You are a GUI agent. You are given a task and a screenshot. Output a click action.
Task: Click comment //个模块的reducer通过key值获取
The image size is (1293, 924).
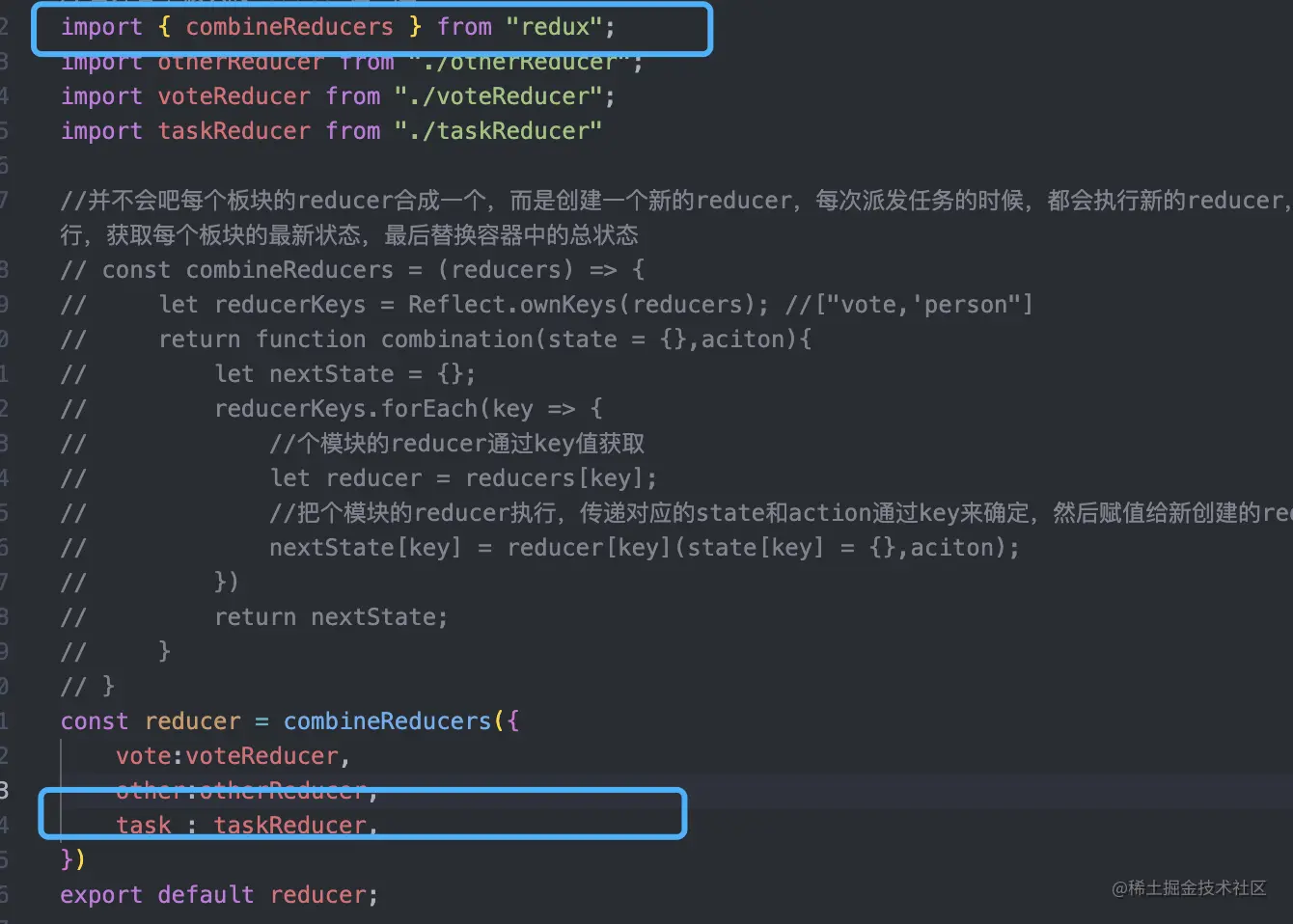[457, 444]
